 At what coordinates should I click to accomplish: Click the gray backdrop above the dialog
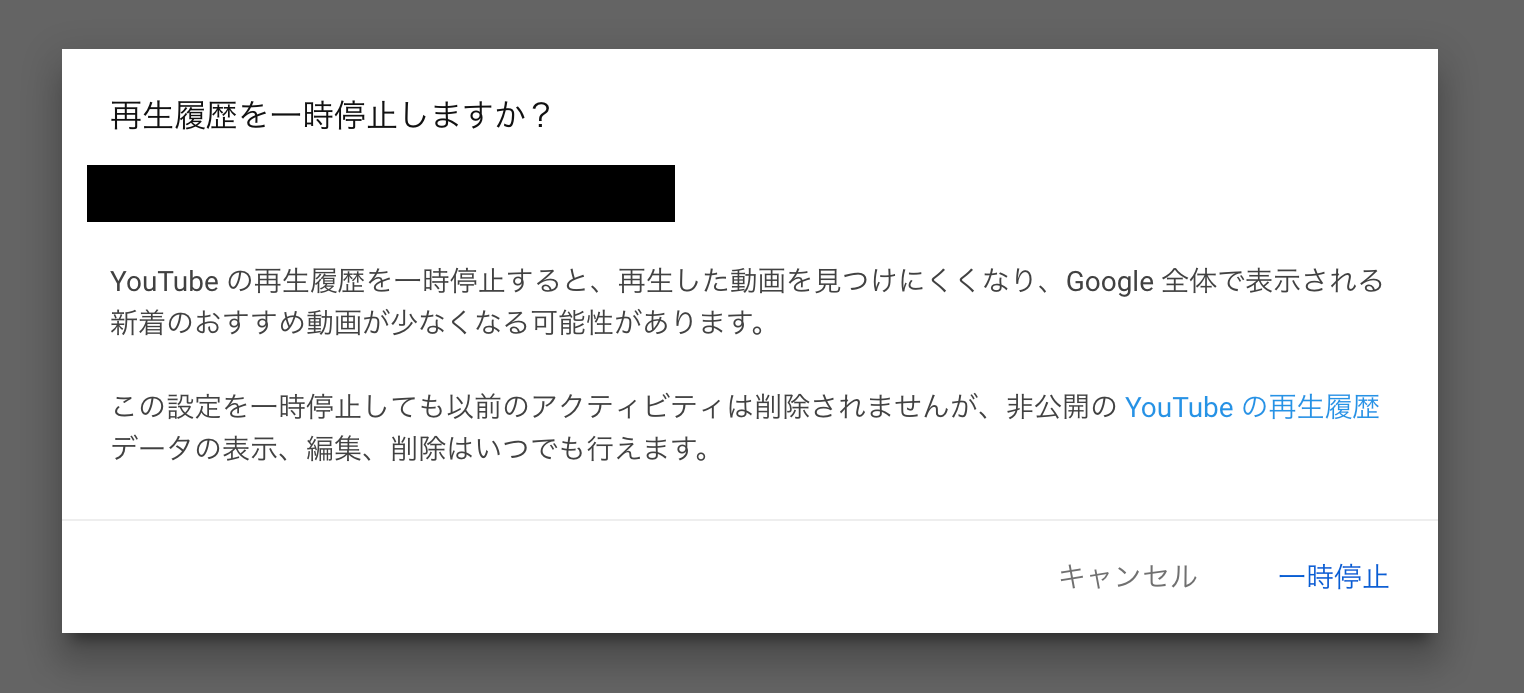coord(750,24)
